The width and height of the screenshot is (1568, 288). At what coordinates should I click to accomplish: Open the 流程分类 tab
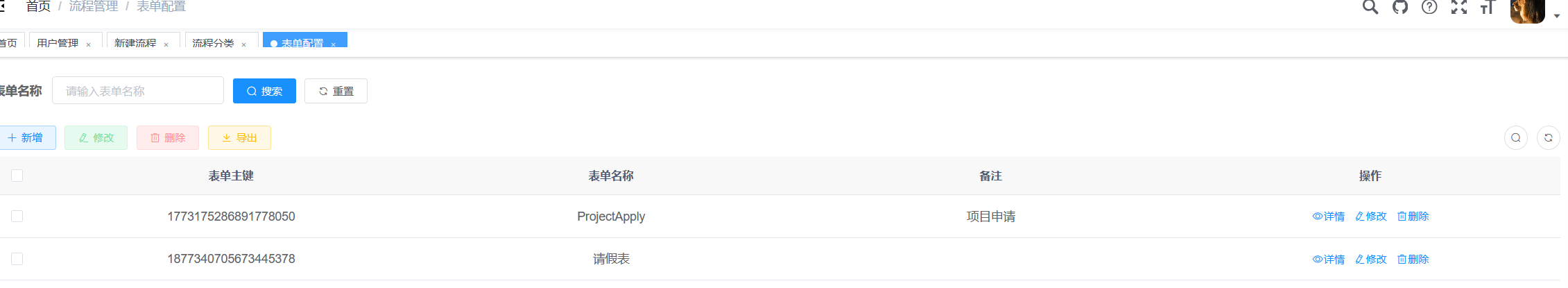pos(213,43)
